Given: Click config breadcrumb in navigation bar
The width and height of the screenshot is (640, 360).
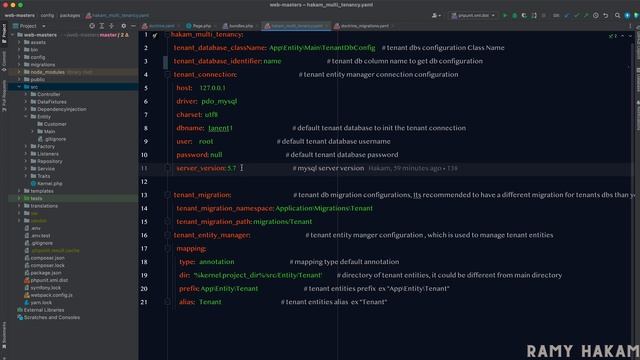Looking at the screenshot, I should click(x=47, y=16).
